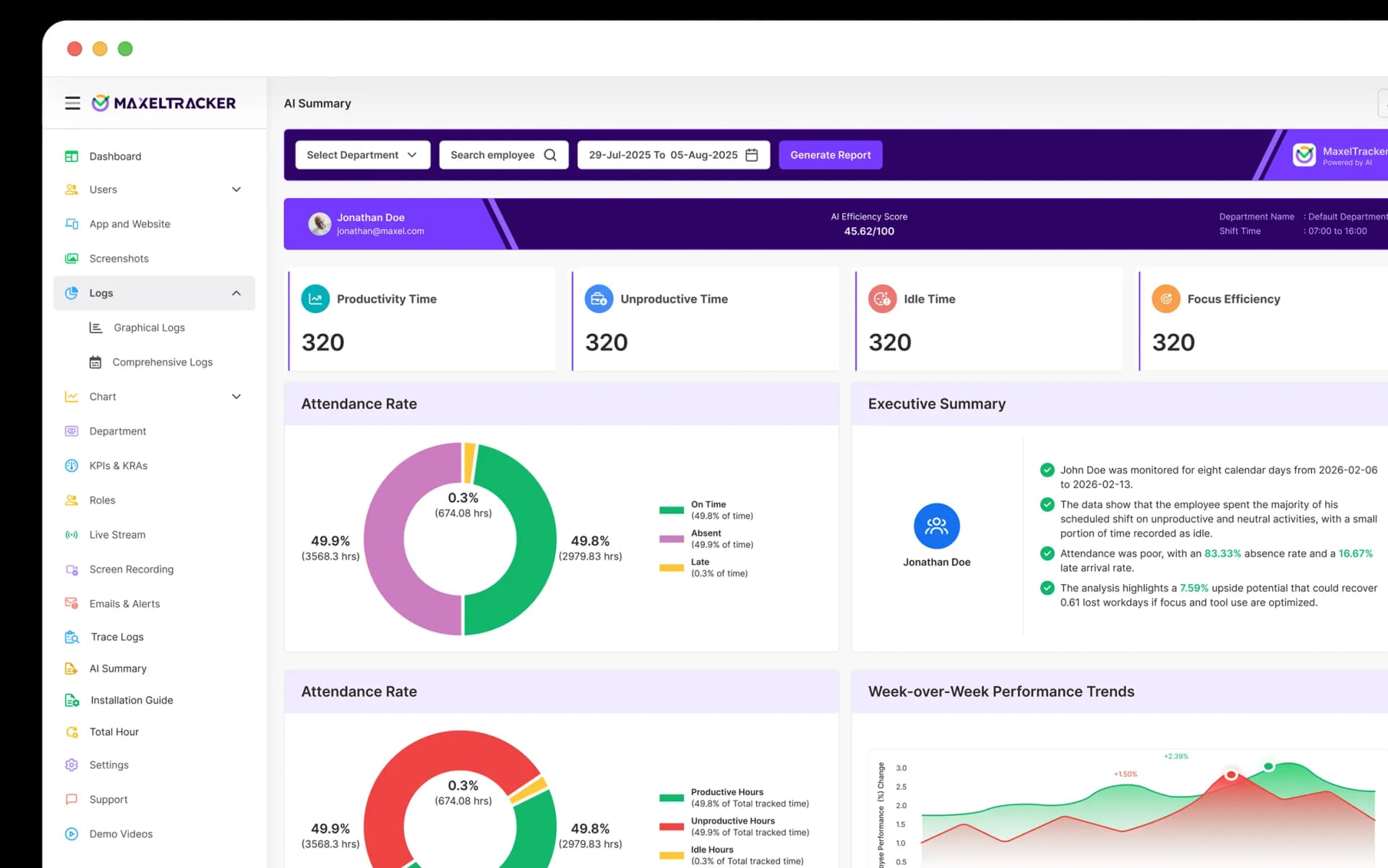The width and height of the screenshot is (1388, 868).
Task: Click the Emails & Alerts icon
Action: [x=72, y=603]
